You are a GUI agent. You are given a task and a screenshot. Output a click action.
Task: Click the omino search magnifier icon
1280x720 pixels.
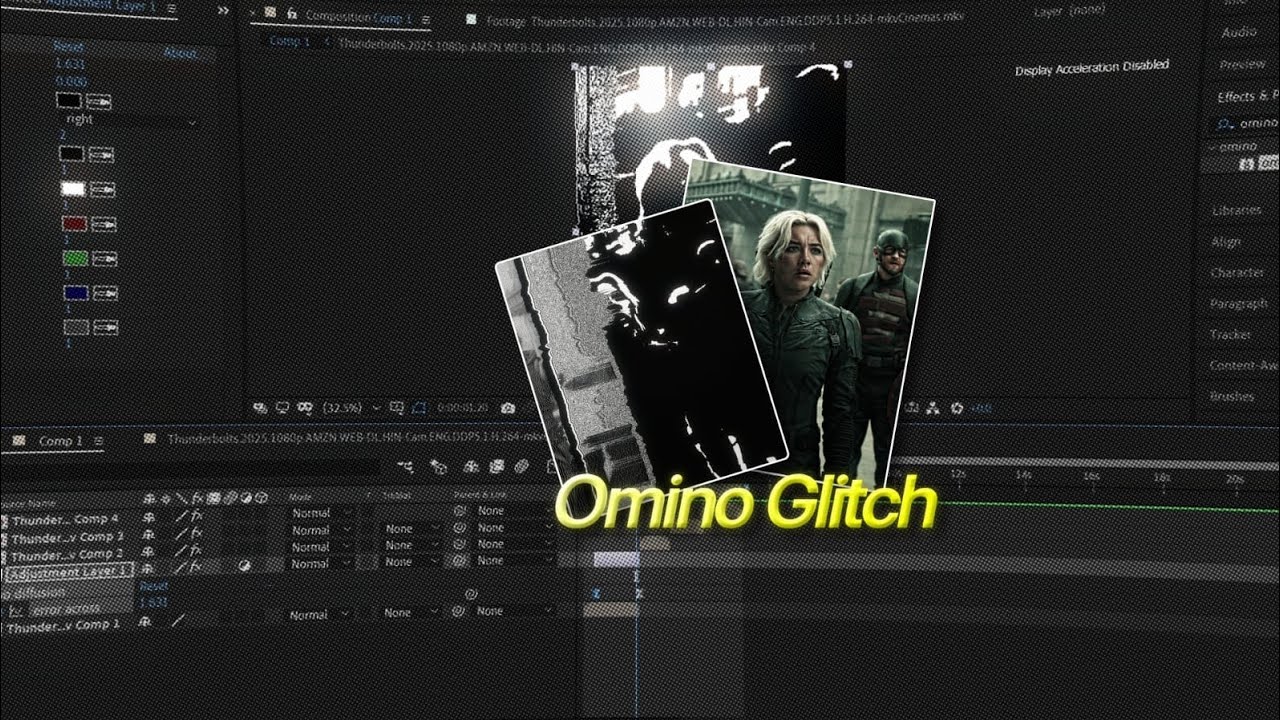click(1225, 124)
